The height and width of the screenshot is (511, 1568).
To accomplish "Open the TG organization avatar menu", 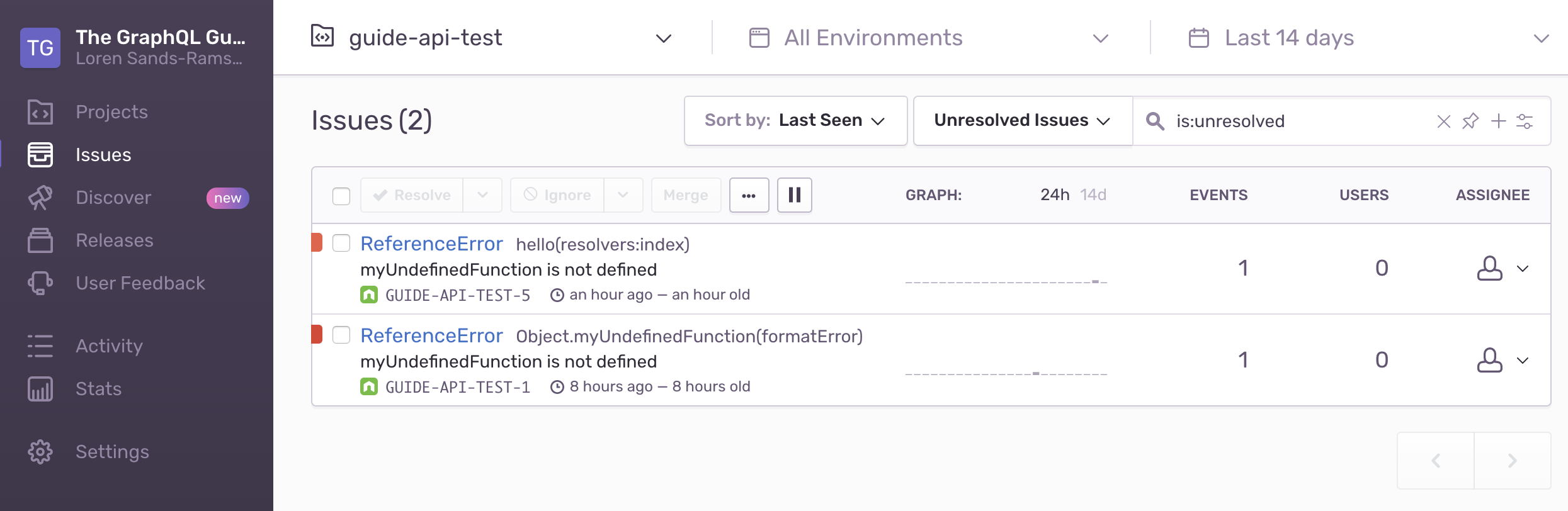I will click(40, 48).
